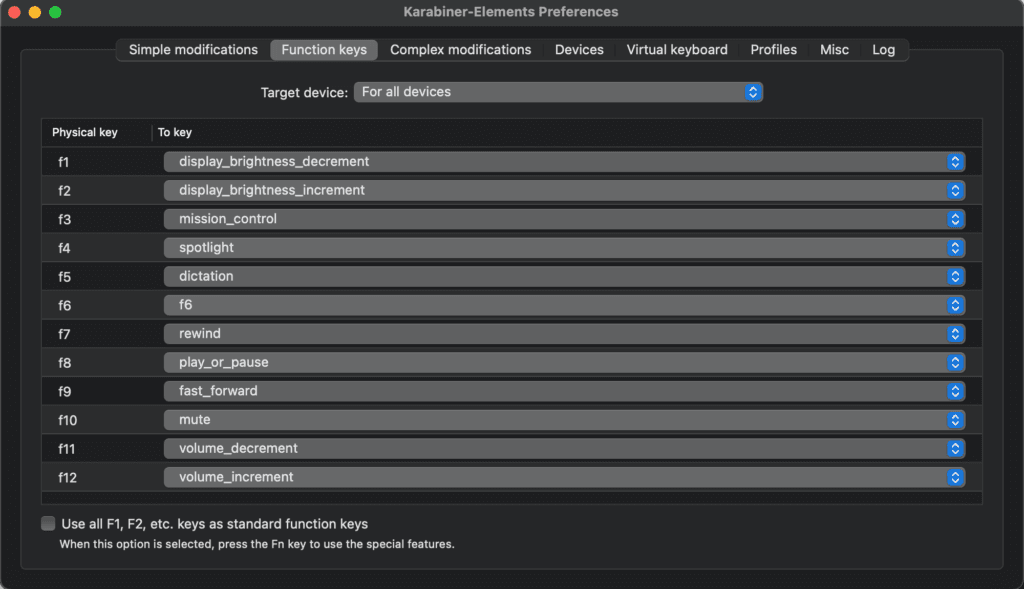Open the f1 display_brightness_decrement dropdown

click(x=564, y=161)
